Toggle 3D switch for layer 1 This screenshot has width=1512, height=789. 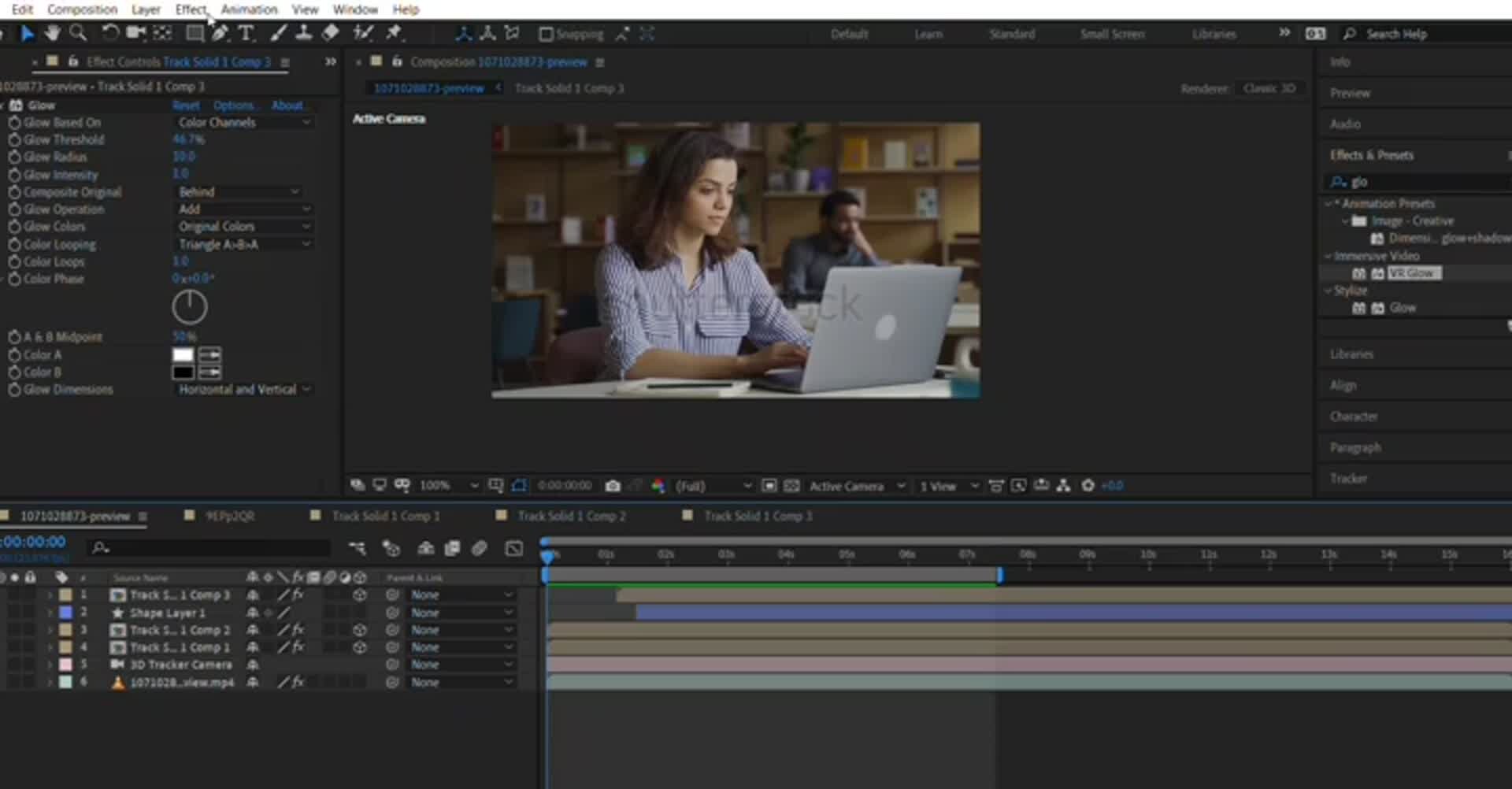pos(359,595)
